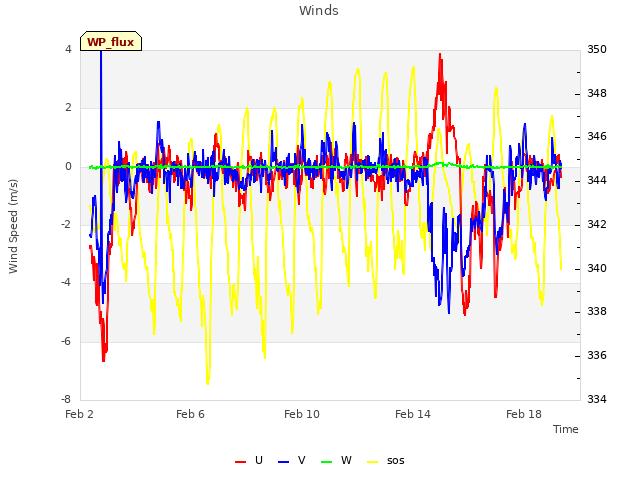The image size is (640, 480).
Task: Click the Wind Speed (m/s) axis label
Action: point(13,226)
